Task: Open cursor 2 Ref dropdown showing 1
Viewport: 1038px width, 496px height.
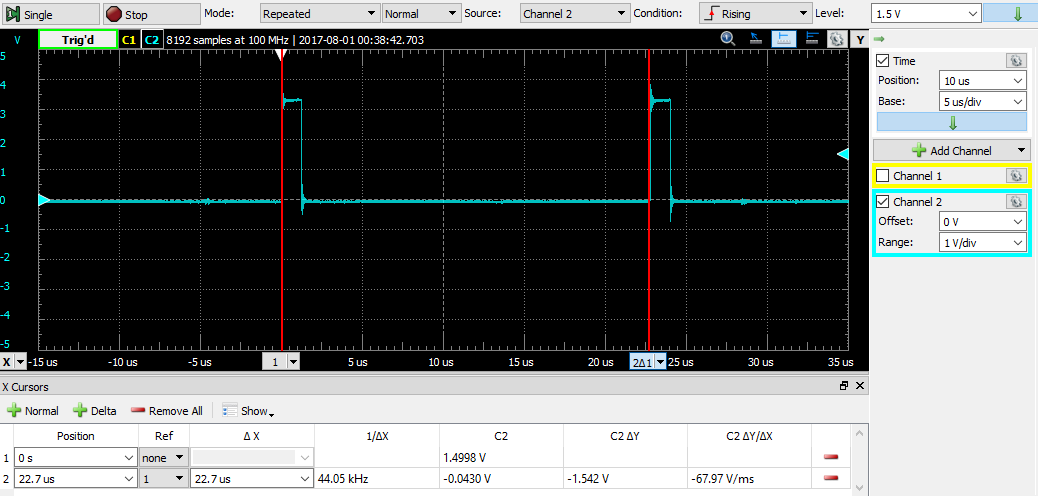Action: pyautogui.click(x=163, y=478)
